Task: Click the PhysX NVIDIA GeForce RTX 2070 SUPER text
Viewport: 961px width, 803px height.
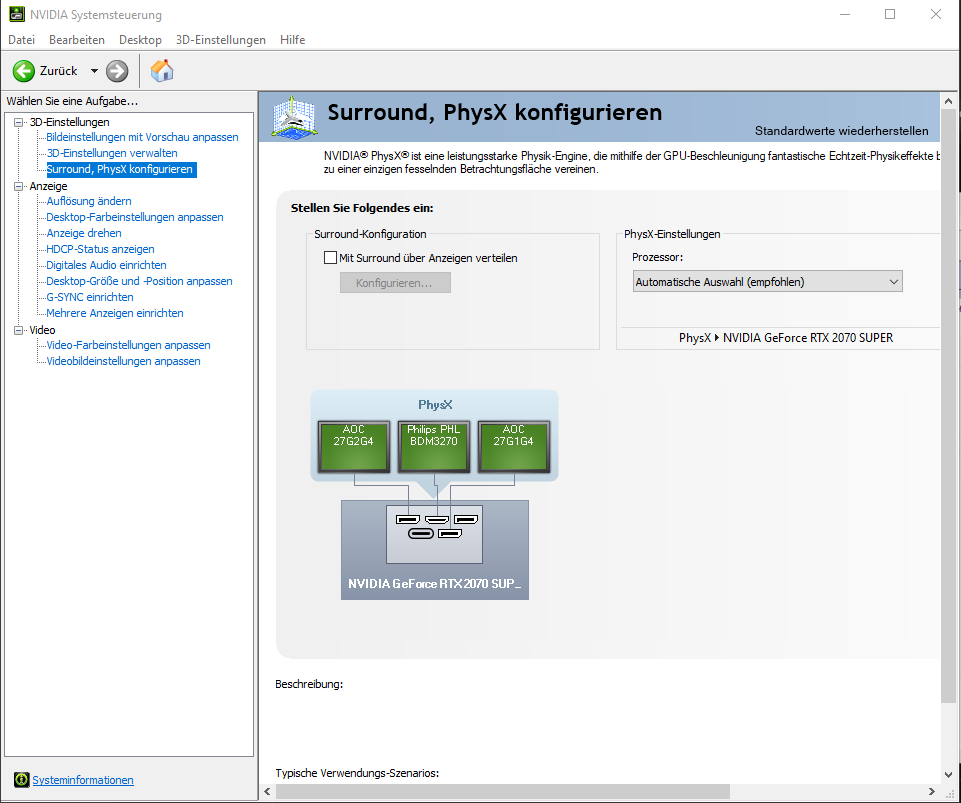Action: [x=786, y=338]
